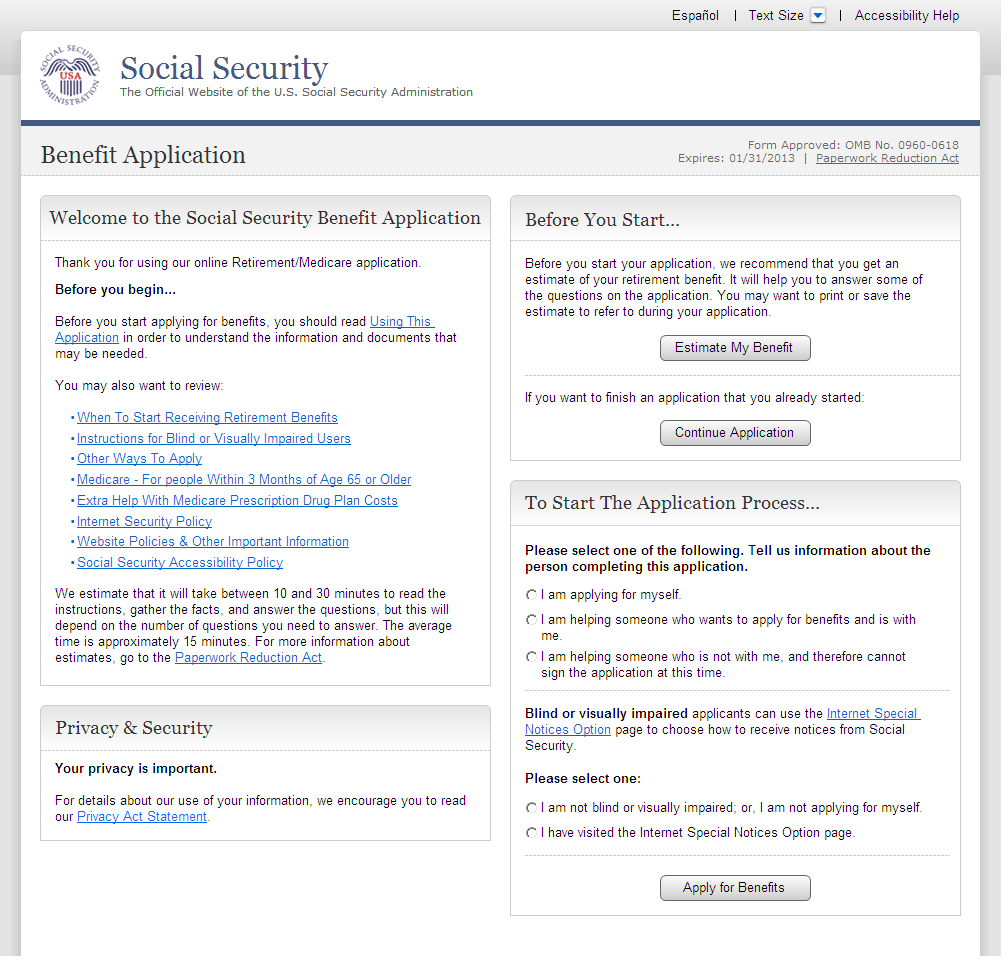Open the Using This Application link

tap(400, 322)
